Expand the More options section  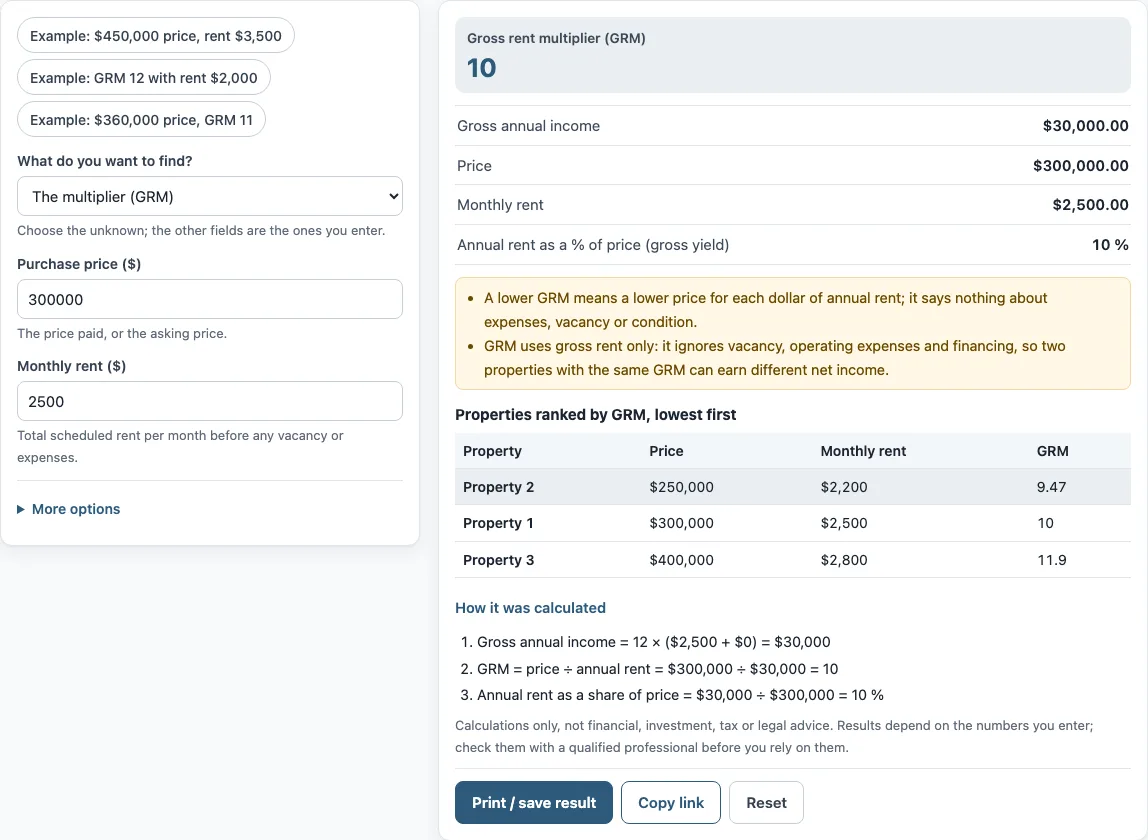pyautogui.click(x=69, y=509)
